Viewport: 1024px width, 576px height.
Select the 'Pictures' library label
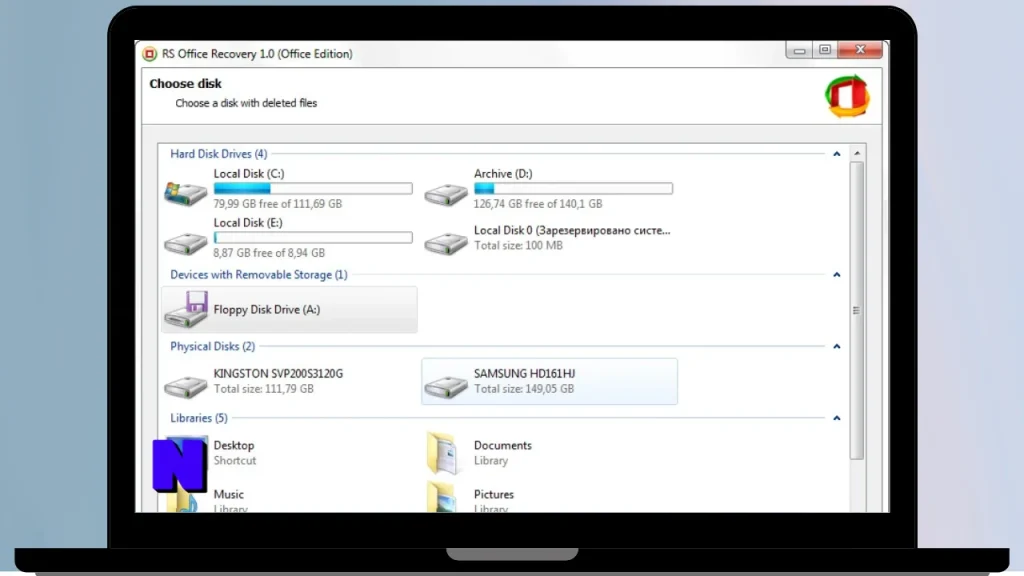click(494, 494)
